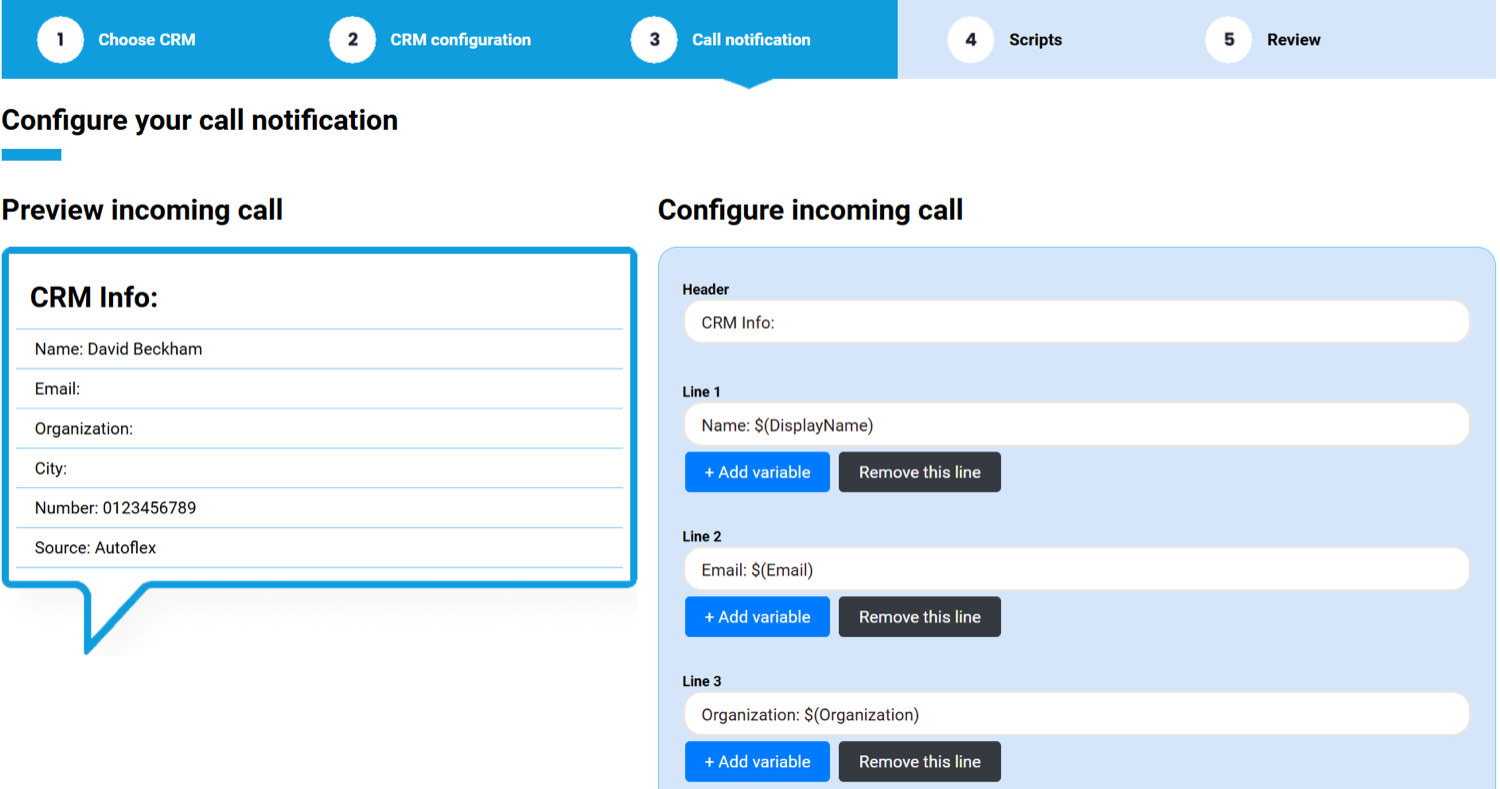Select "Organization:" row in the preview
Screen dimensions: 1500x789
pos(319,429)
